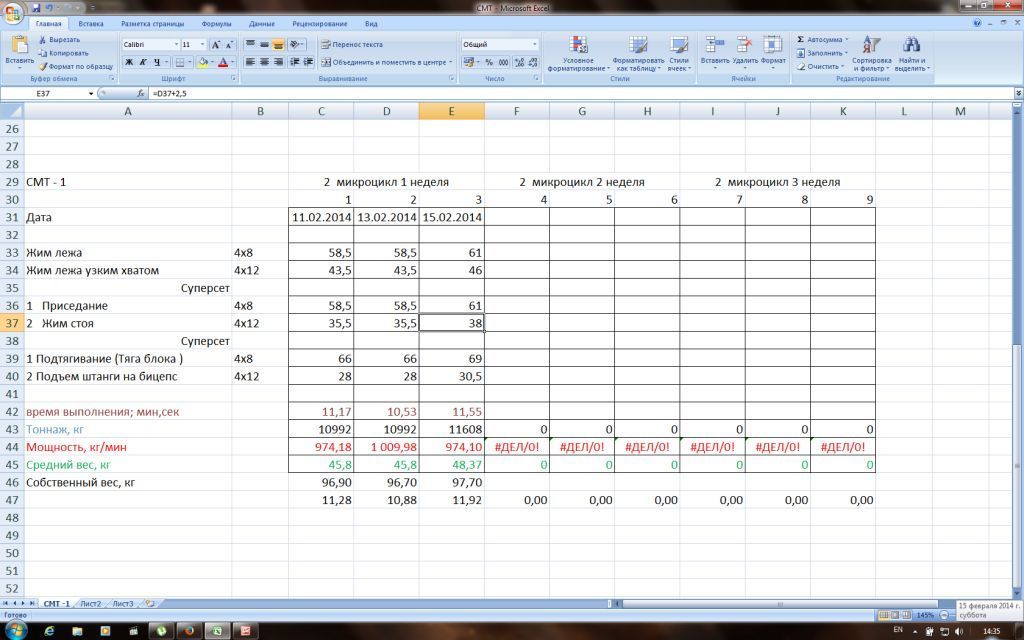1024x640 pixels.
Task: Open the Лист2 sheet tab
Action: [91, 604]
